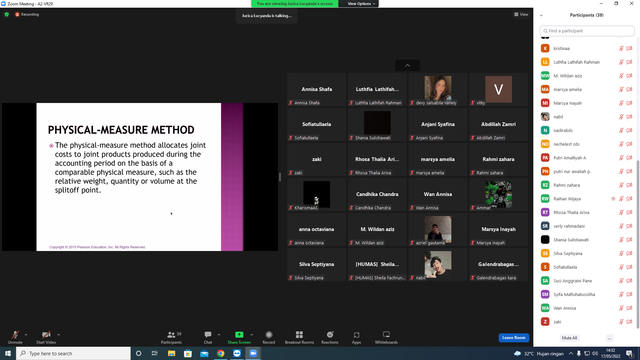
Task: Show hidden system tray icons
Action: click(571, 353)
